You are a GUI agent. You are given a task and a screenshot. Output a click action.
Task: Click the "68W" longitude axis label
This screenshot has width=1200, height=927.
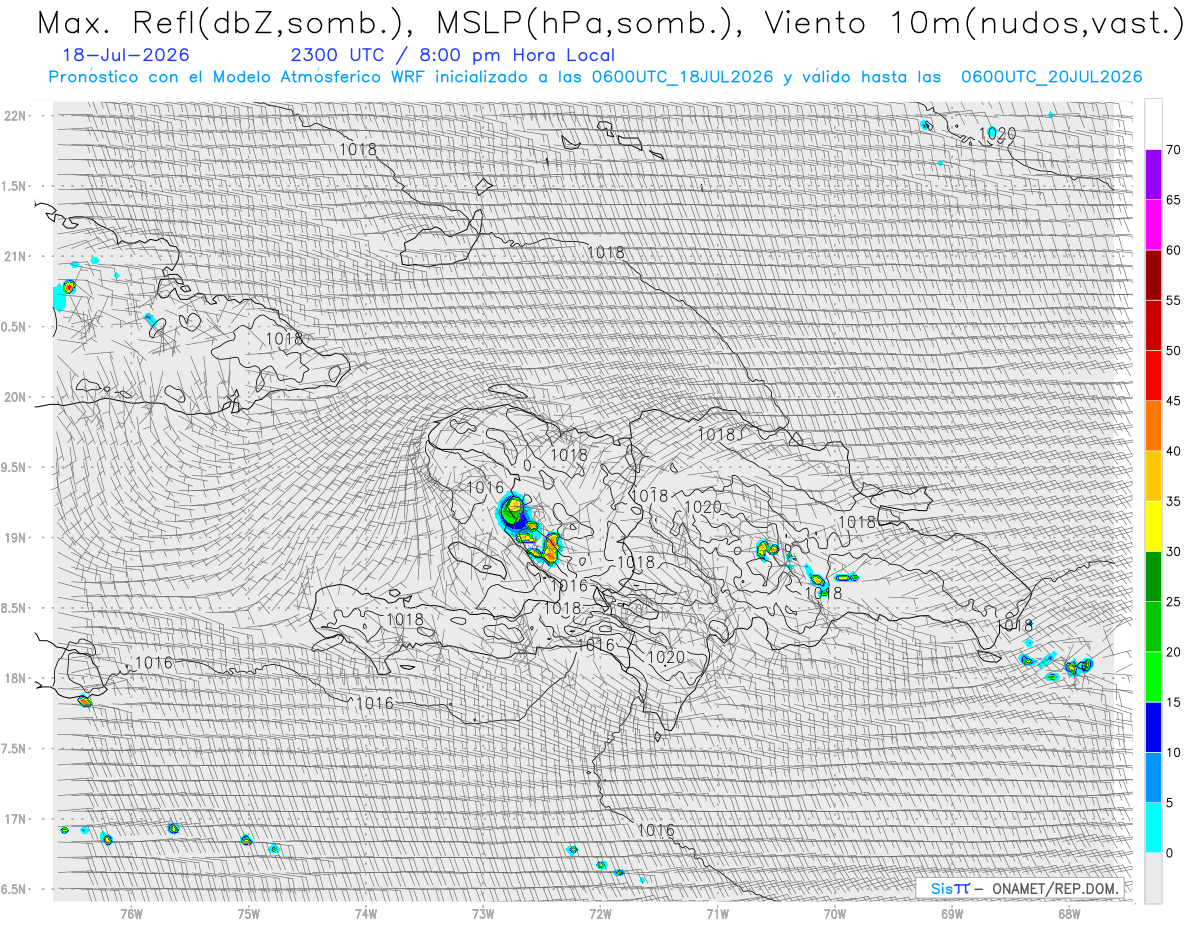(1069, 913)
